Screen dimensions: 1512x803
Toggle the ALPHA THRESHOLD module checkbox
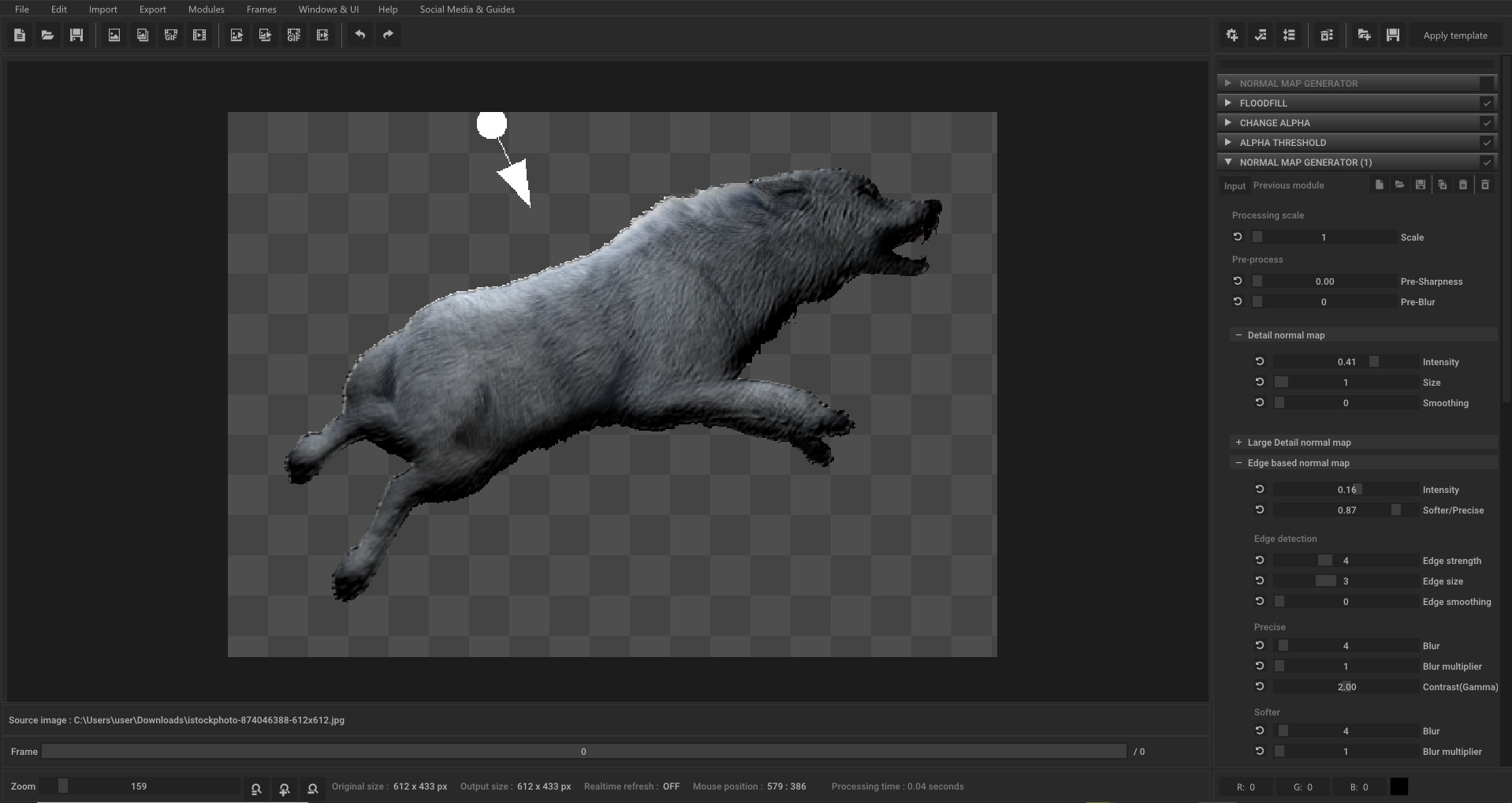pyautogui.click(x=1486, y=143)
